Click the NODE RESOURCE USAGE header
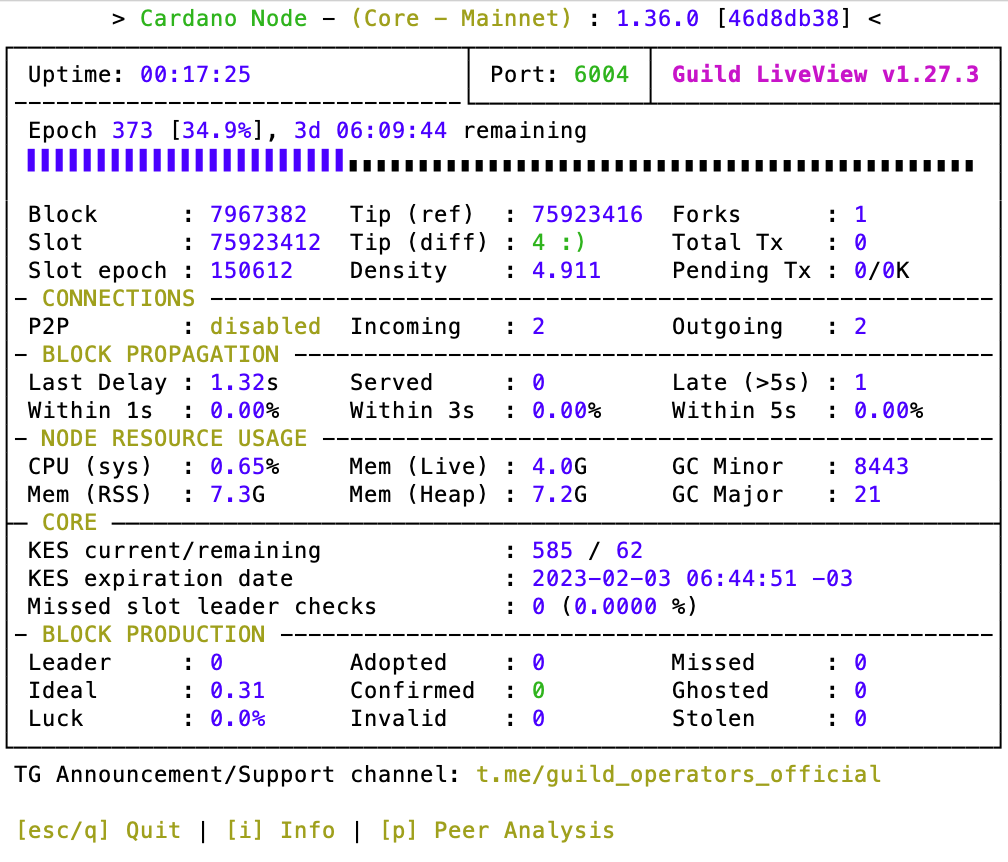 click(174, 438)
